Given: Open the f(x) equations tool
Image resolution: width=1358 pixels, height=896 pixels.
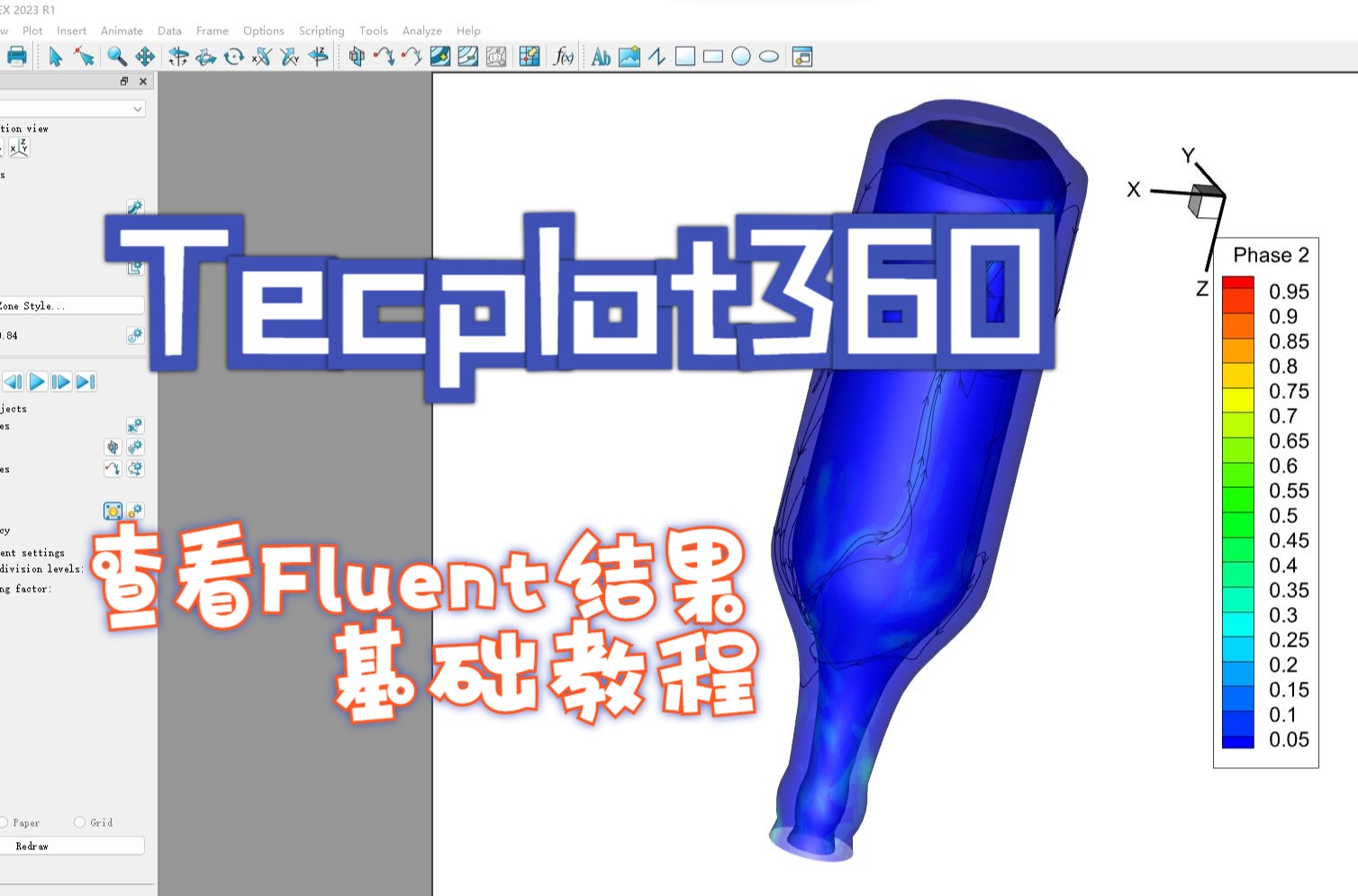Looking at the screenshot, I should click(x=564, y=57).
